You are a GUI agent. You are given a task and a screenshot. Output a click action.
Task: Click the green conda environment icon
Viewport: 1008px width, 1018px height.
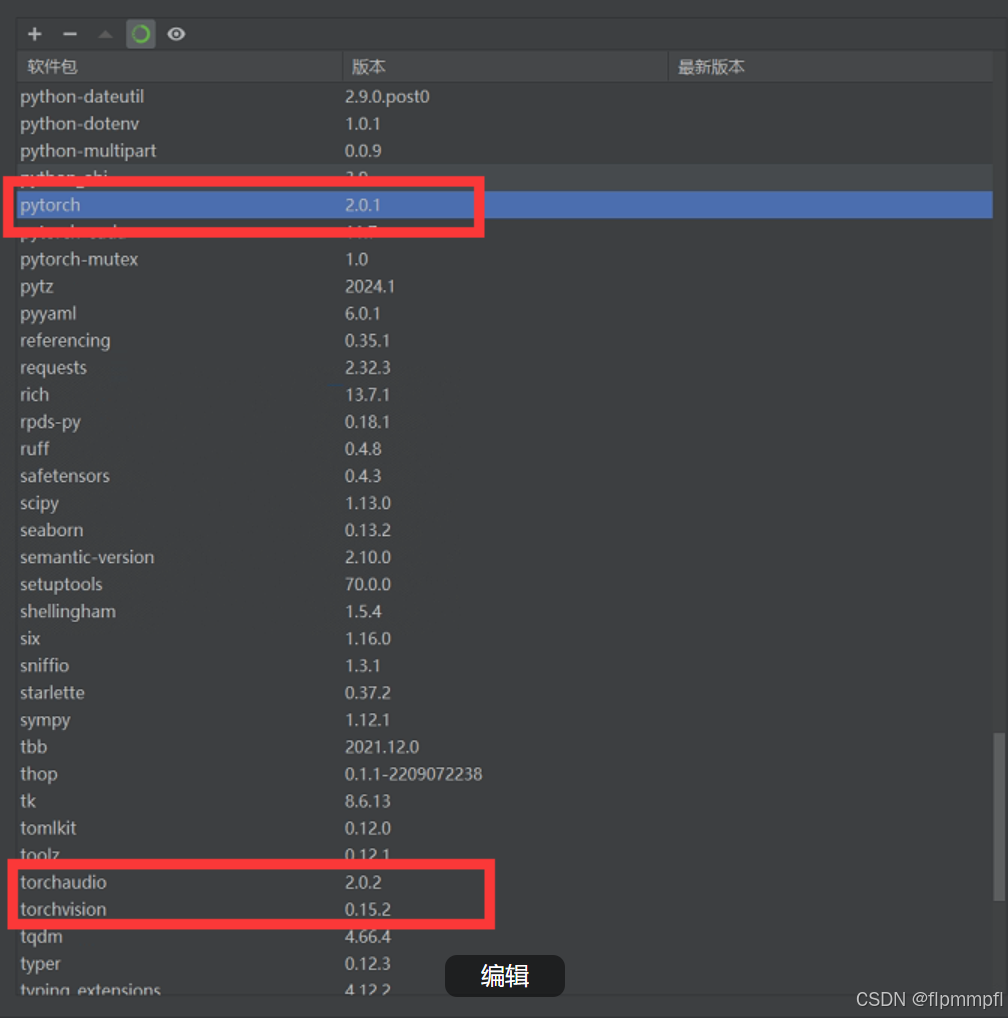141,34
